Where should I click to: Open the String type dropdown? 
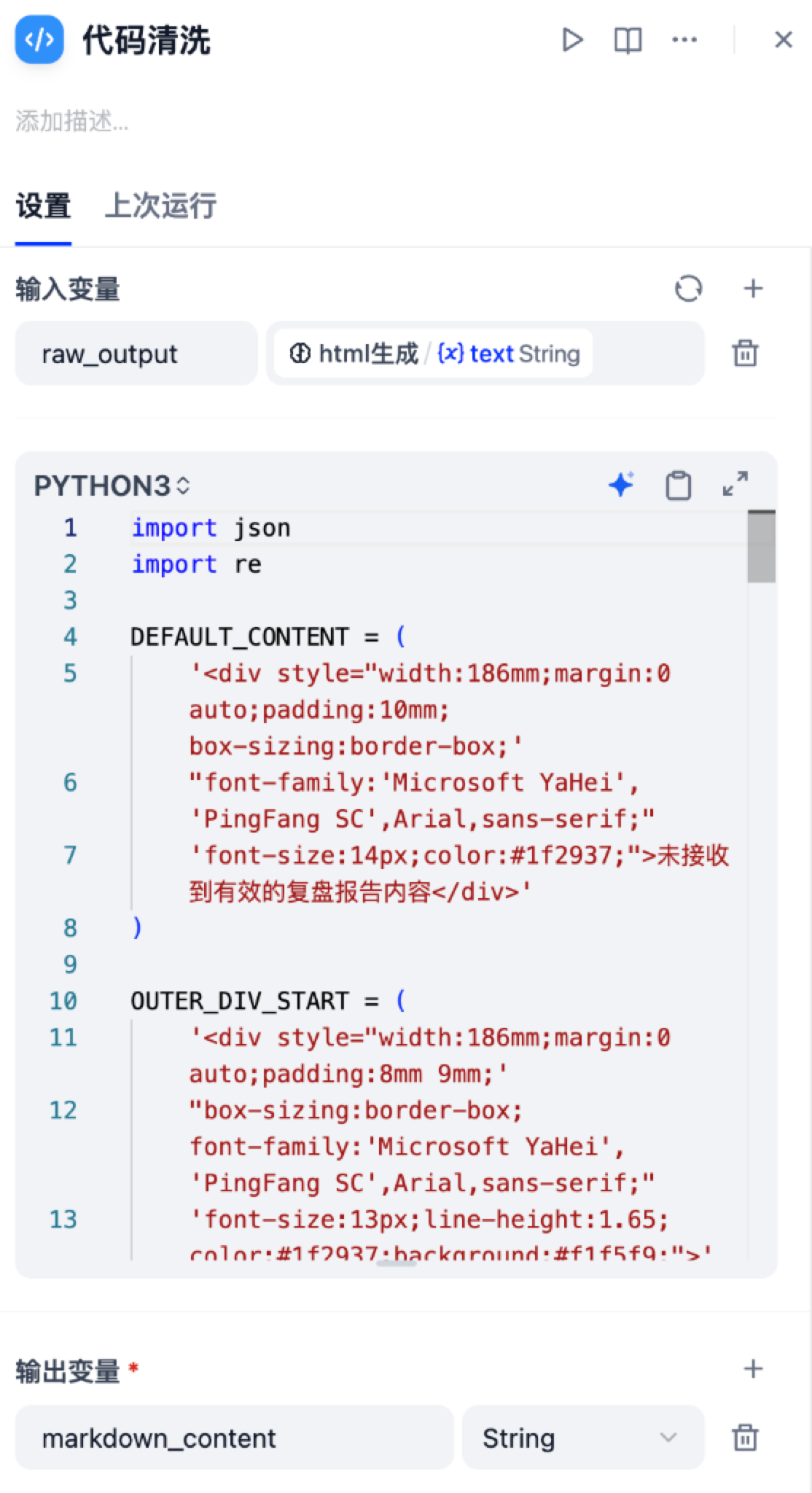(x=583, y=1438)
